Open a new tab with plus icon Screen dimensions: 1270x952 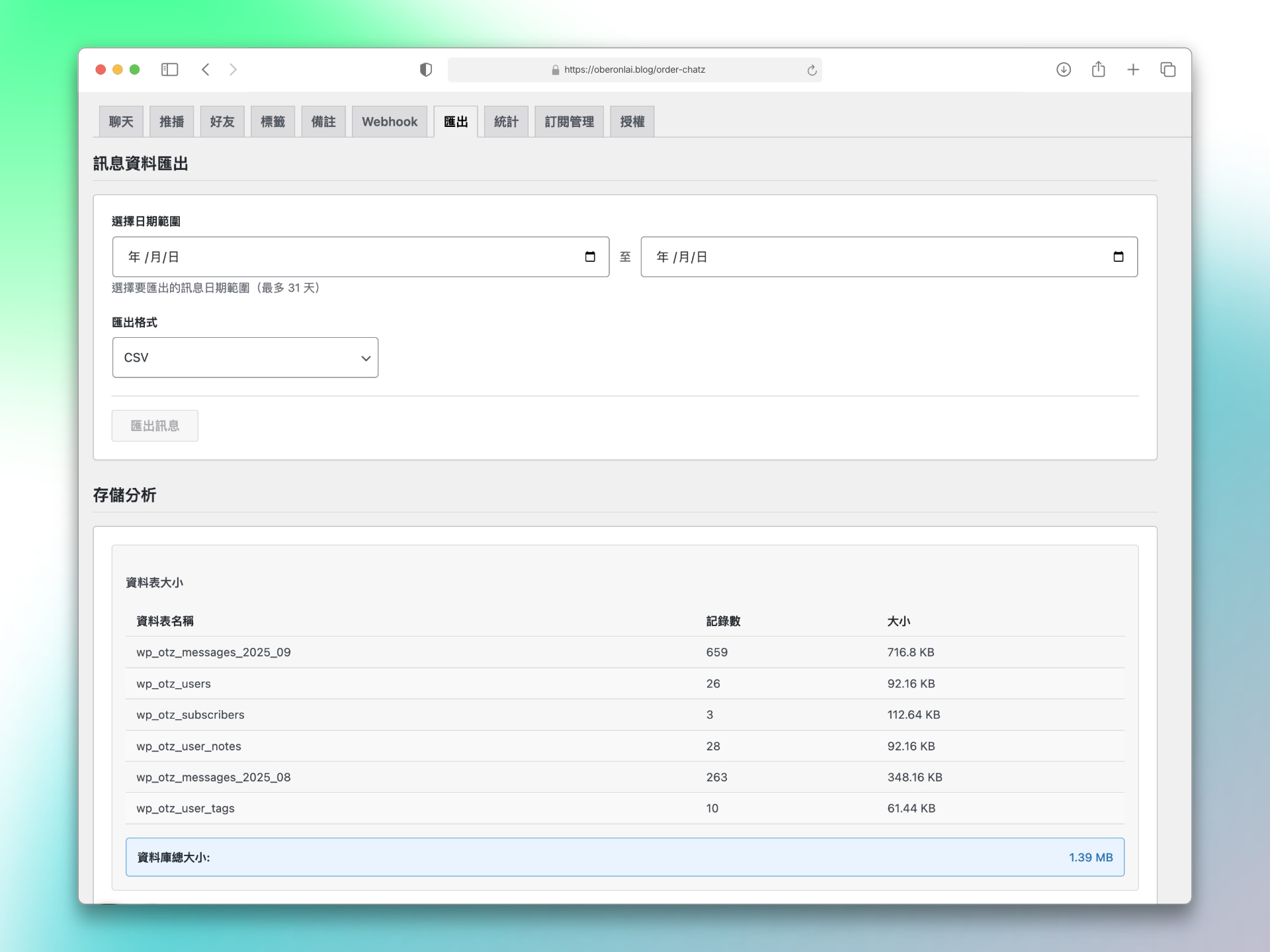pyautogui.click(x=1133, y=69)
